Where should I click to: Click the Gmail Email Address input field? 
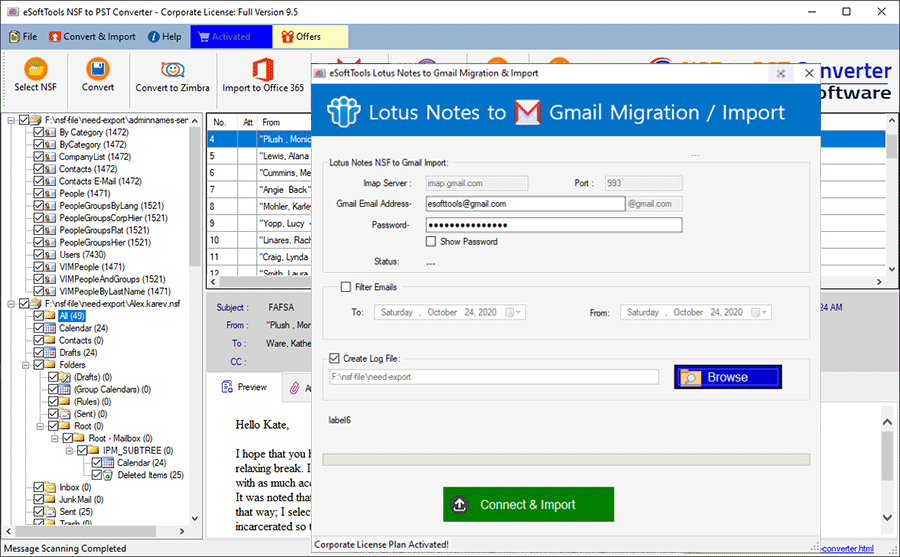point(525,204)
